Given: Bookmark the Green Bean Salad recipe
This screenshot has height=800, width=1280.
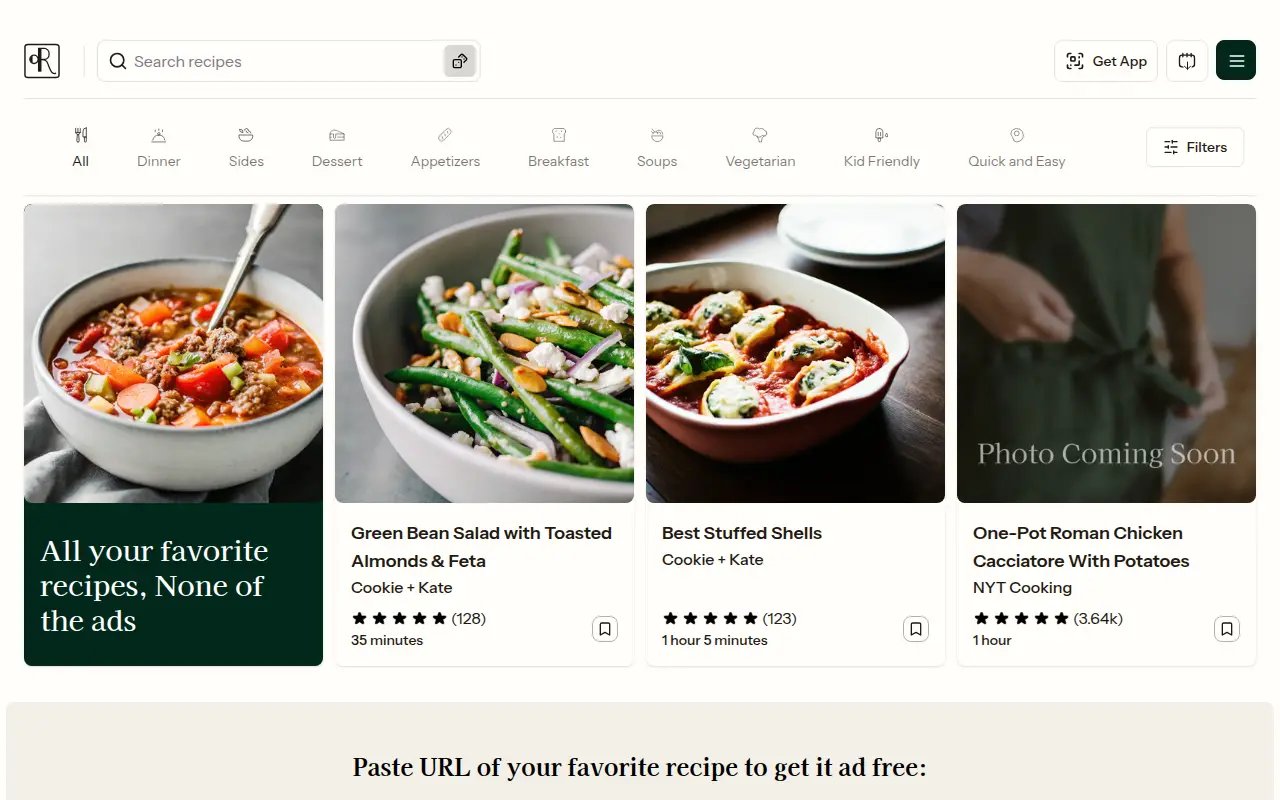Looking at the screenshot, I should click(x=605, y=629).
